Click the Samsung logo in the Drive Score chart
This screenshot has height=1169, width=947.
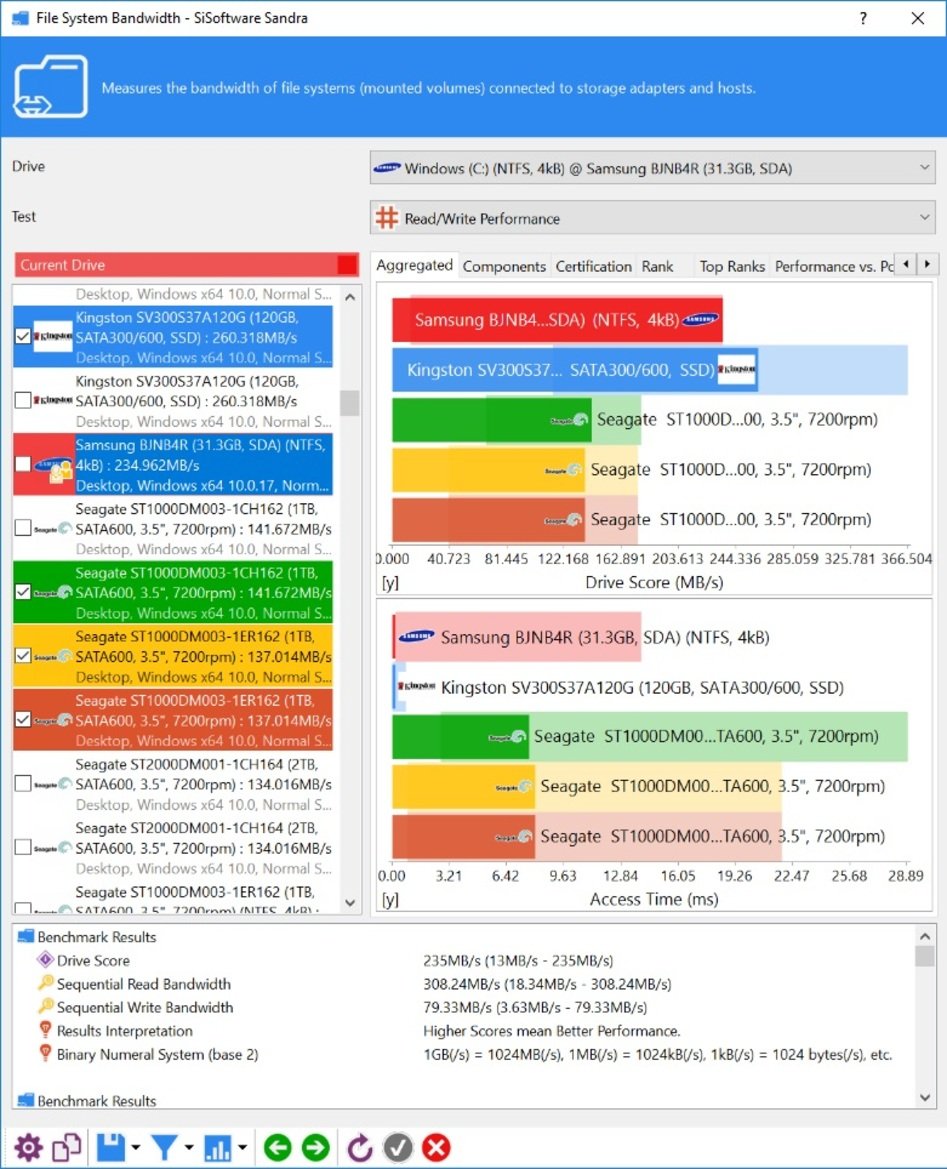pyautogui.click(x=701, y=320)
